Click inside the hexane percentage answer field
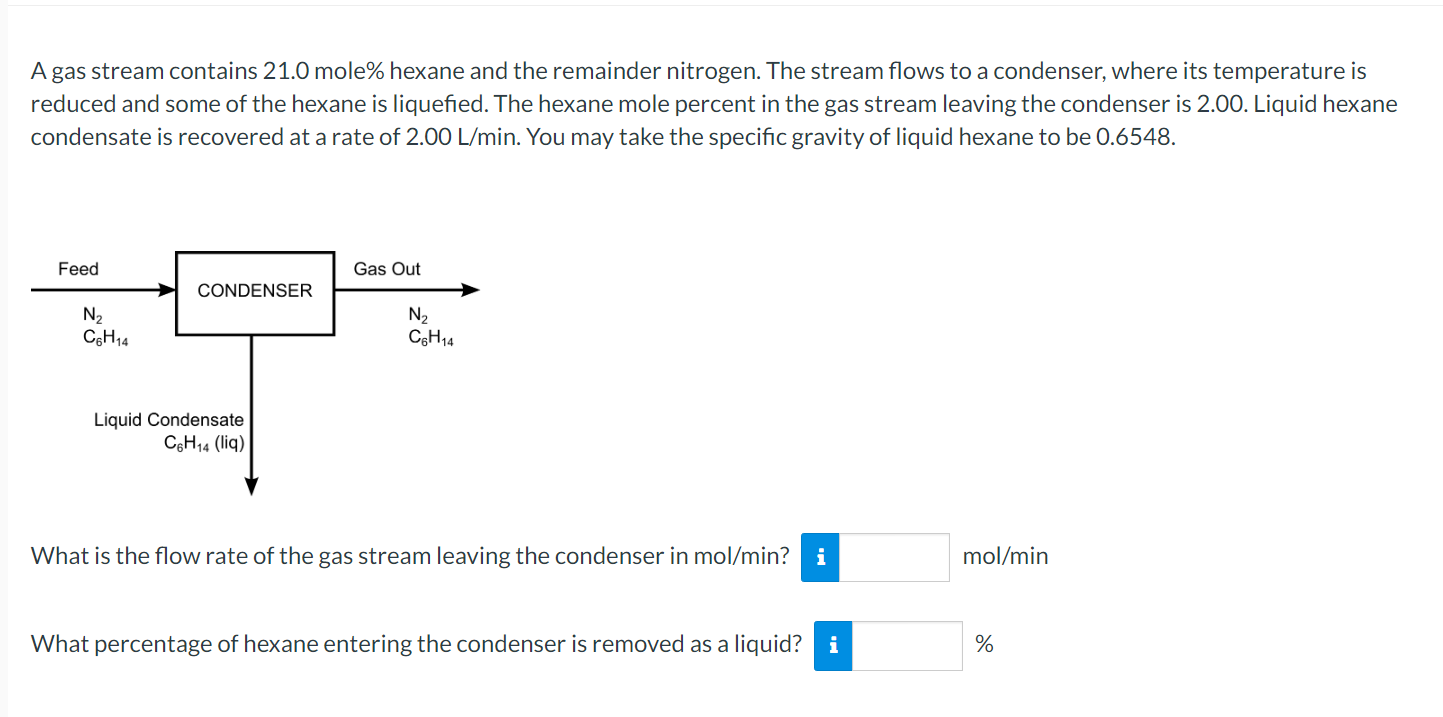1443x717 pixels. pyautogui.click(x=907, y=645)
